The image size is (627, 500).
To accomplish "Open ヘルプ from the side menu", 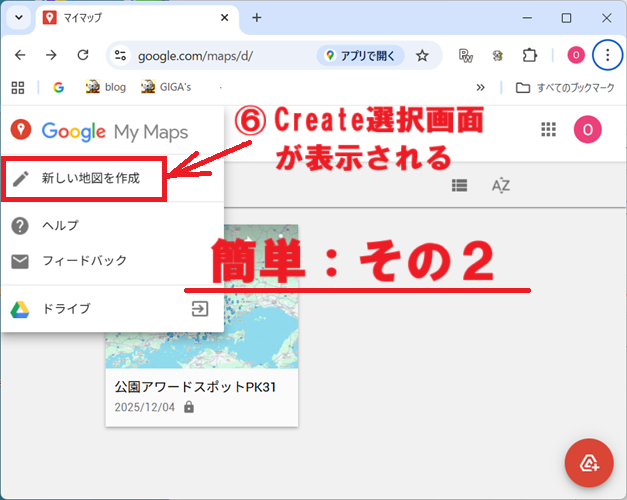I will tap(60, 226).
